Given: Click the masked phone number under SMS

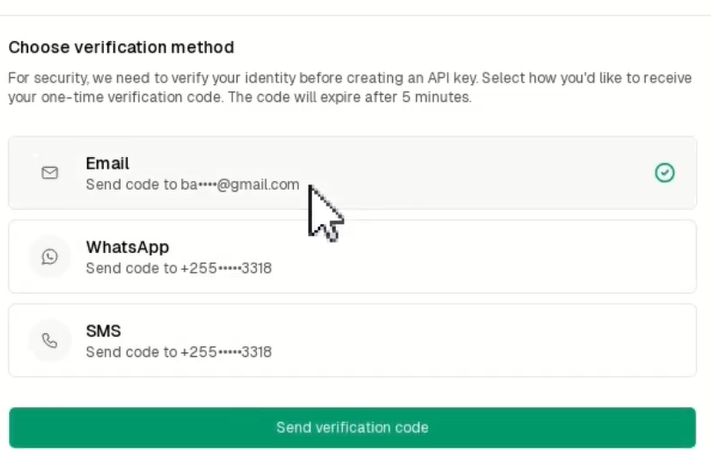Looking at the screenshot, I should (x=225, y=352).
